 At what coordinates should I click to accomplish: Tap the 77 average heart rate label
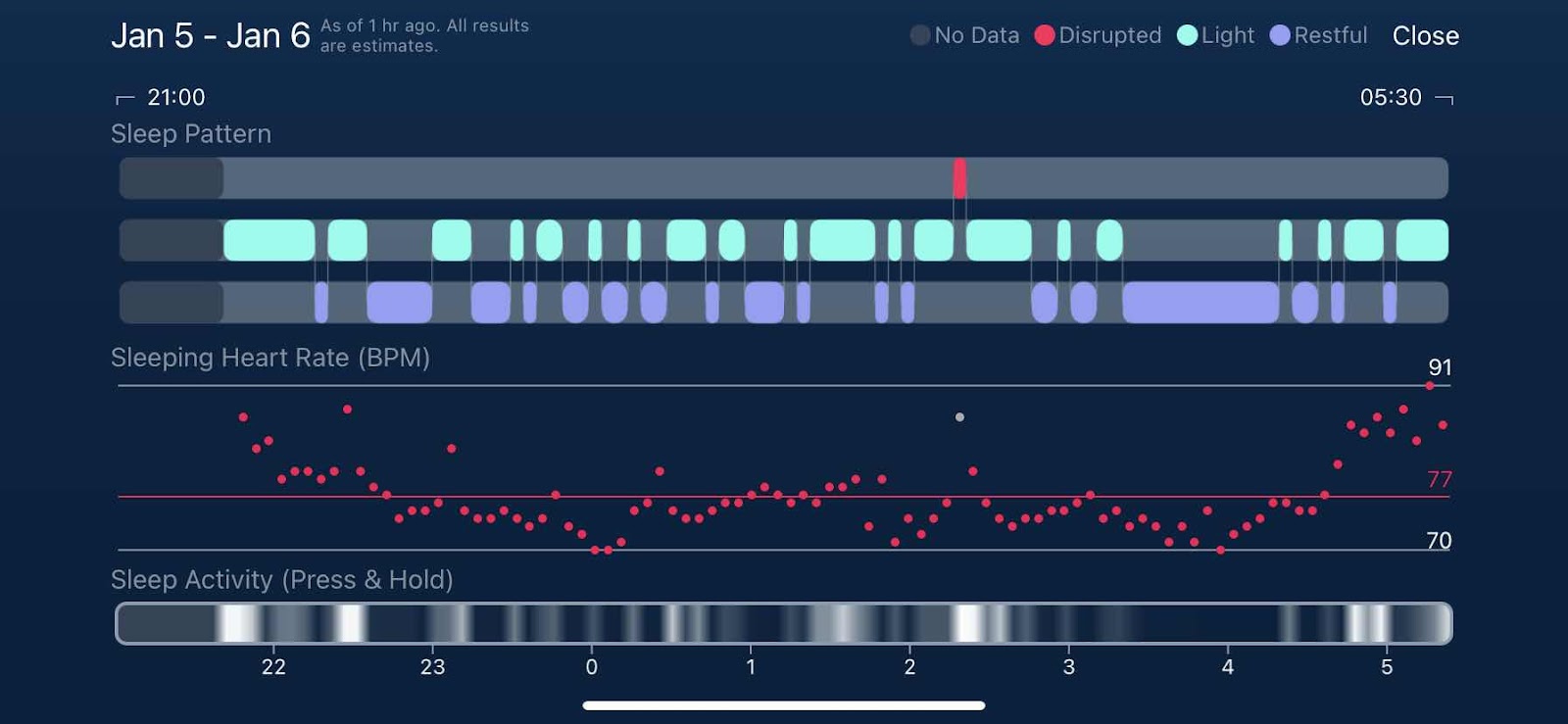coord(1440,479)
